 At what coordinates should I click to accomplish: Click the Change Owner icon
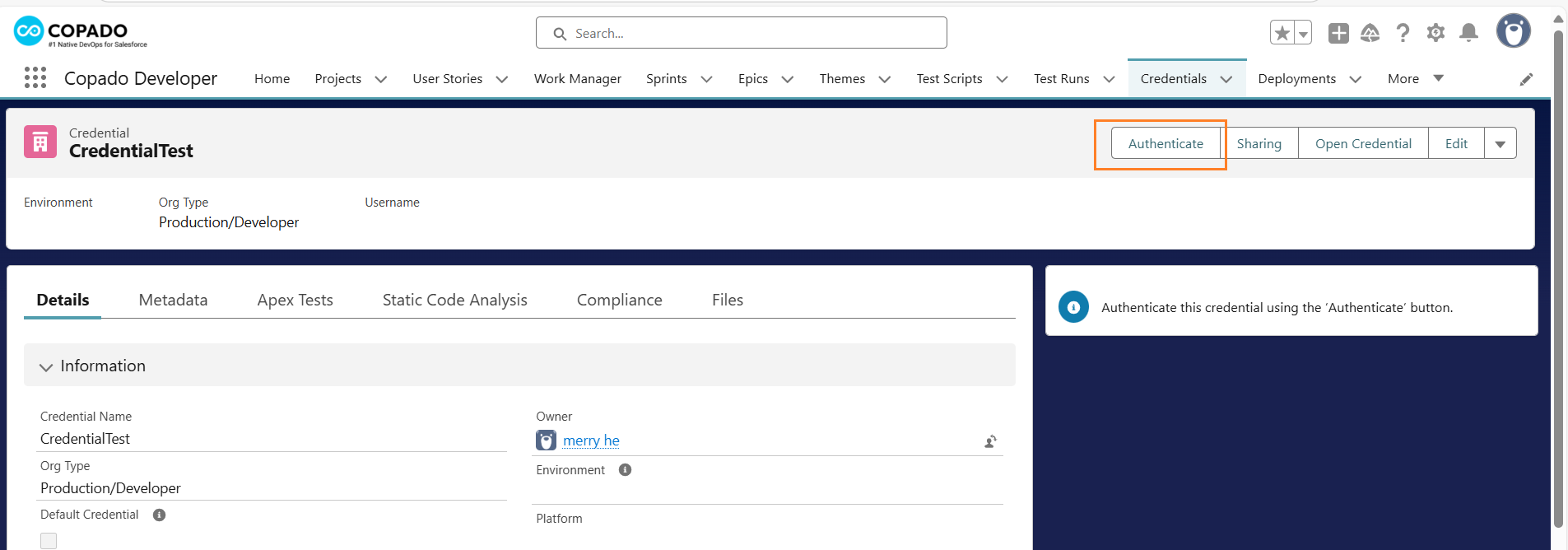(991, 442)
